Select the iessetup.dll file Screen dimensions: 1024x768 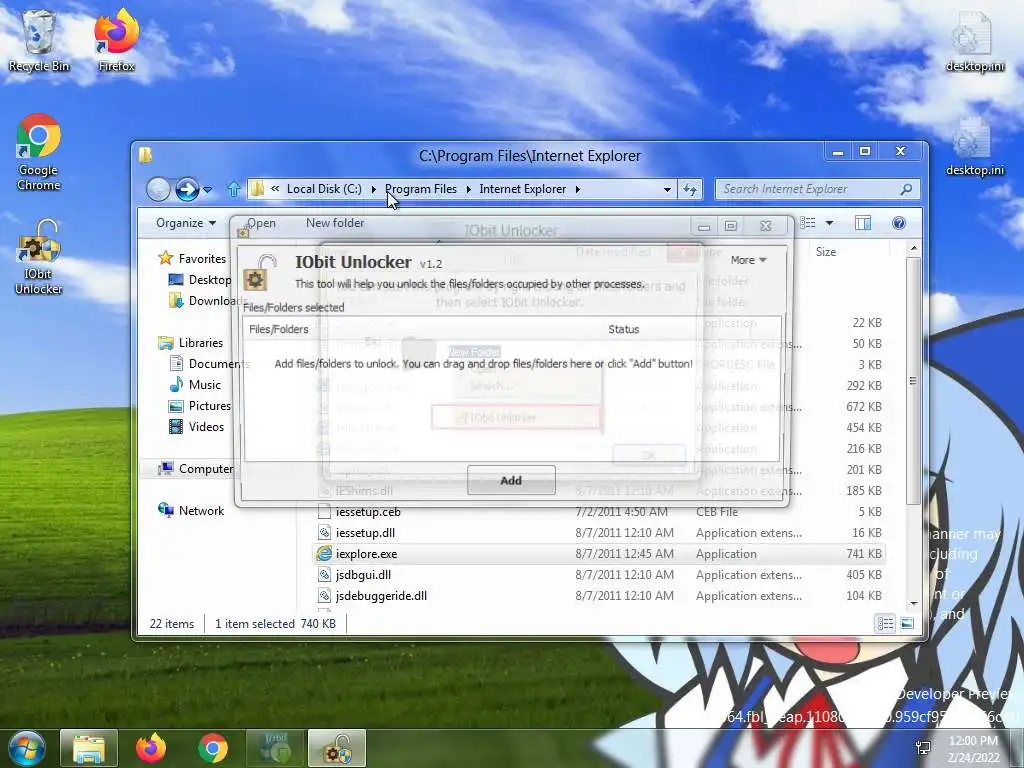click(x=365, y=533)
